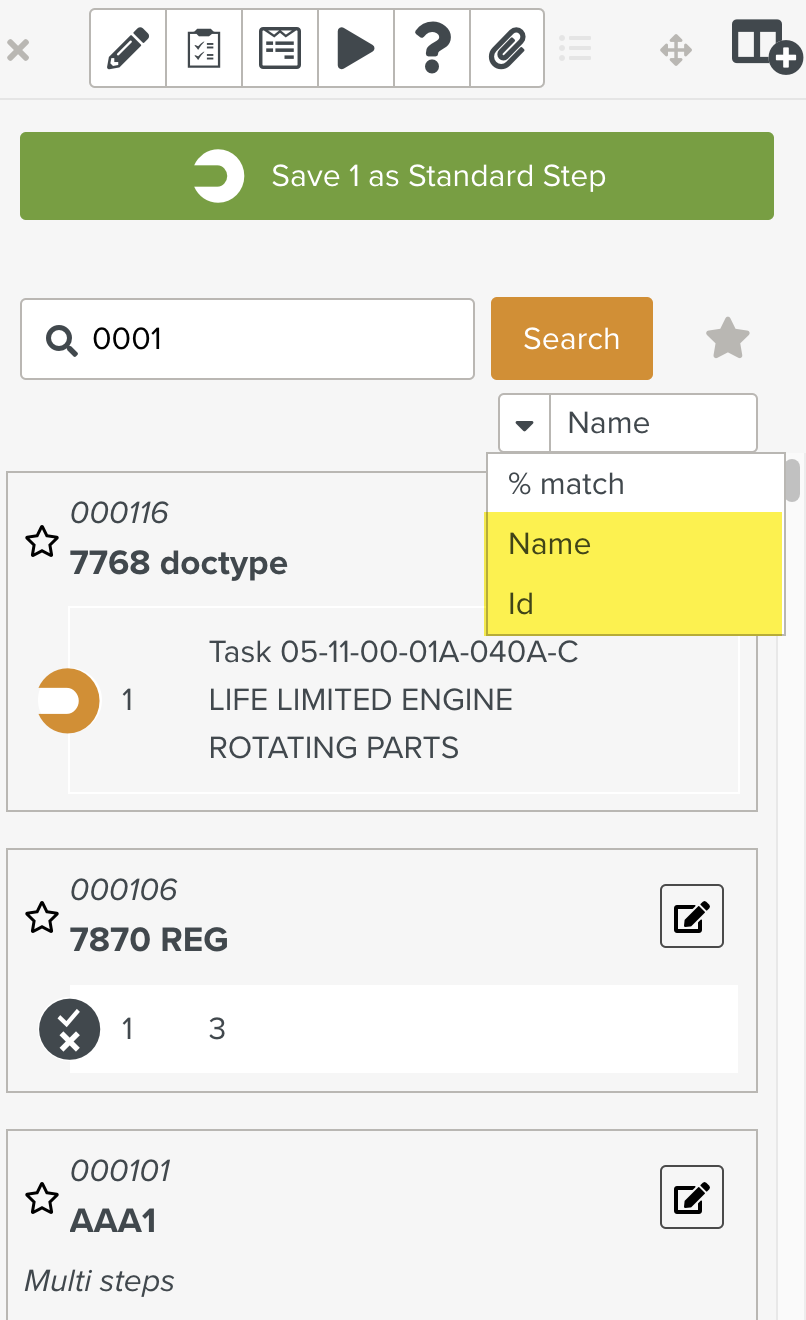
Task: Open help with the question mark icon
Action: (x=432, y=48)
